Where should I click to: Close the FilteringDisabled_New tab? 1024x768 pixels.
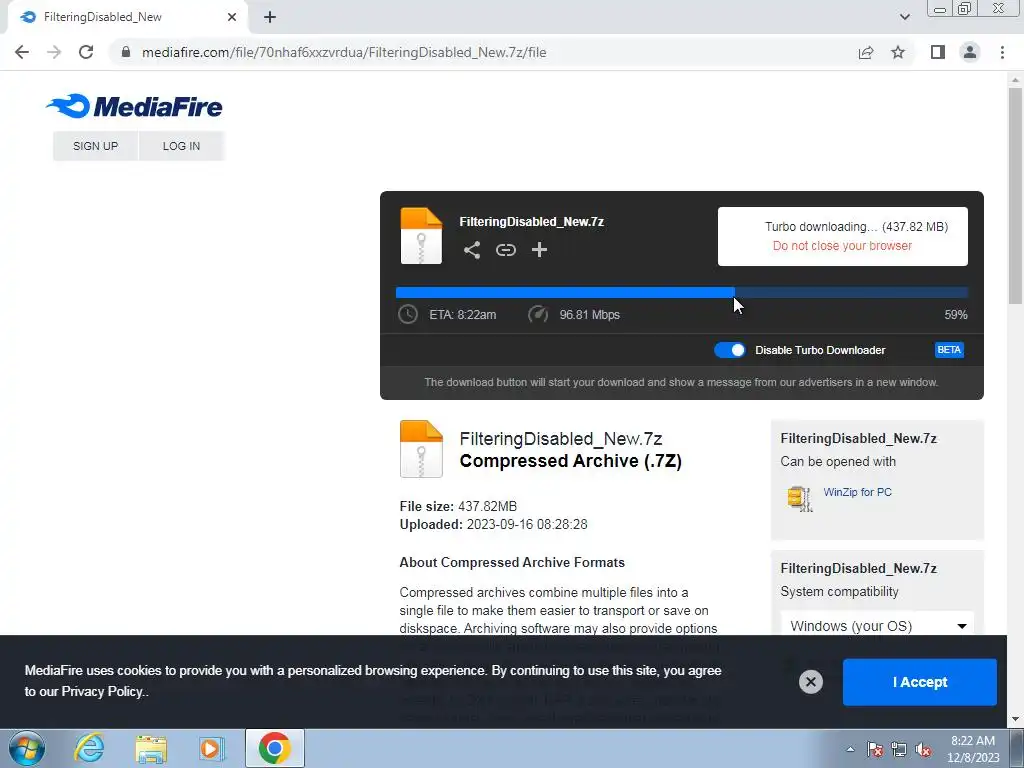coord(232,17)
